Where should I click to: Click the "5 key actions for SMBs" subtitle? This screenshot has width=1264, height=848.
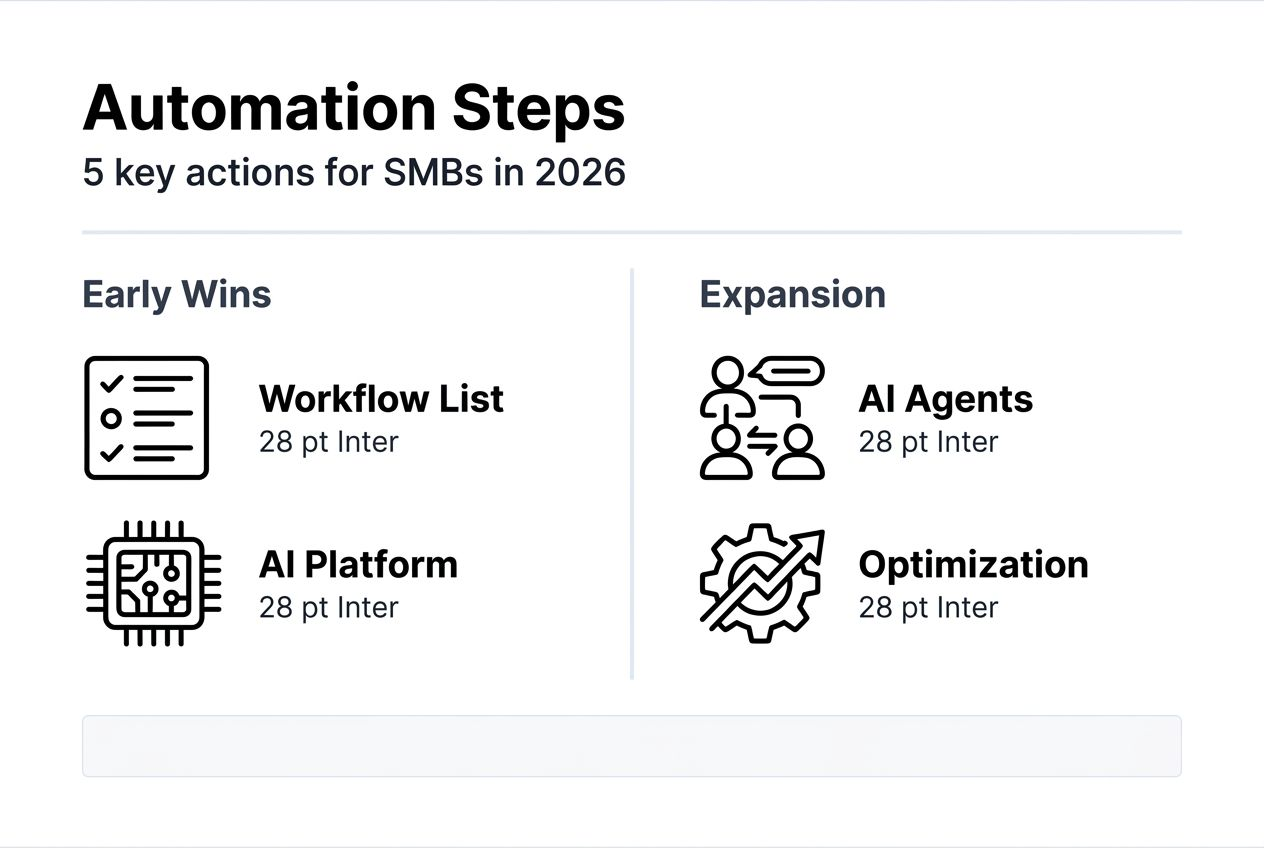(x=353, y=173)
